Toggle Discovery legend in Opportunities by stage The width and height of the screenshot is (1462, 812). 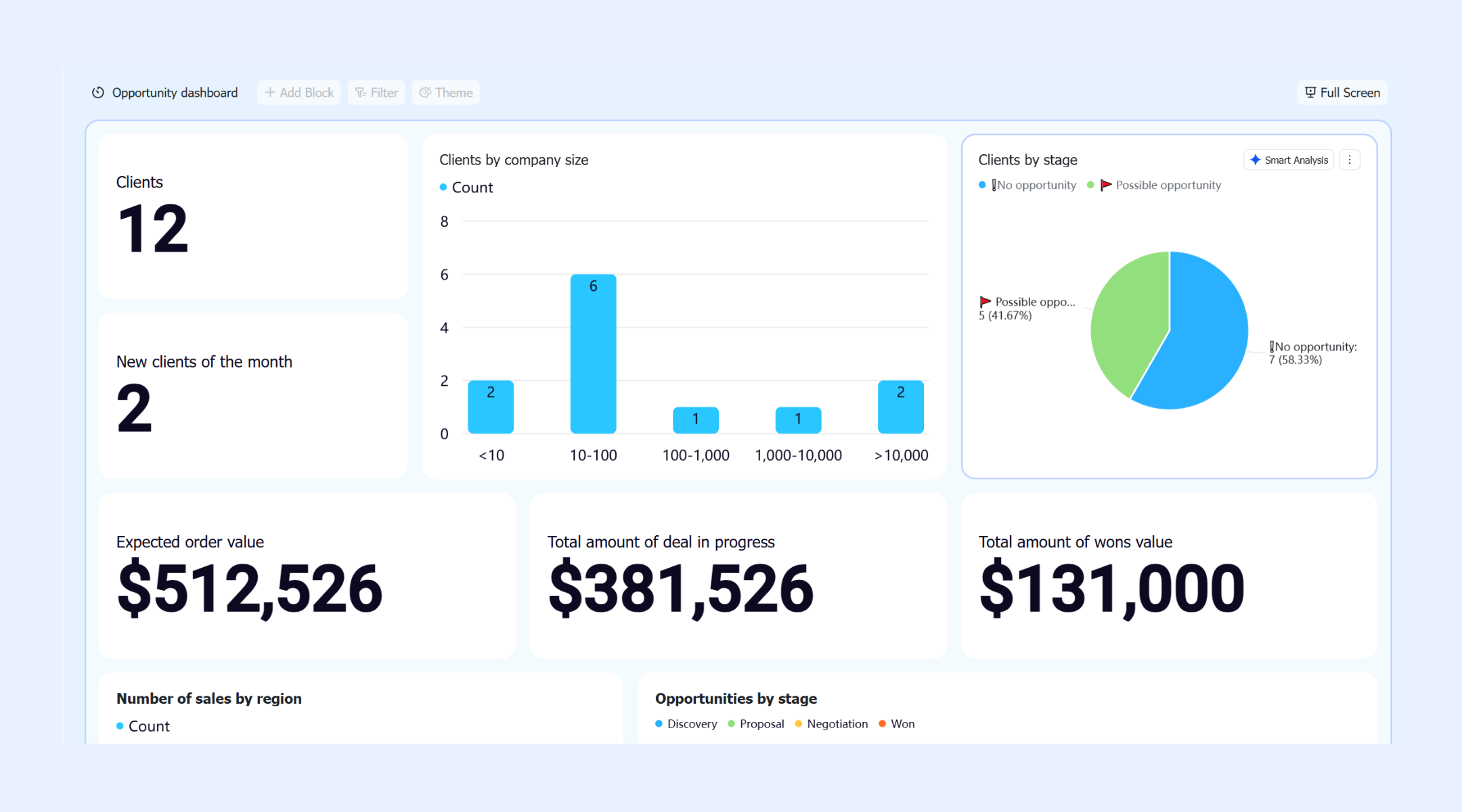pos(686,724)
